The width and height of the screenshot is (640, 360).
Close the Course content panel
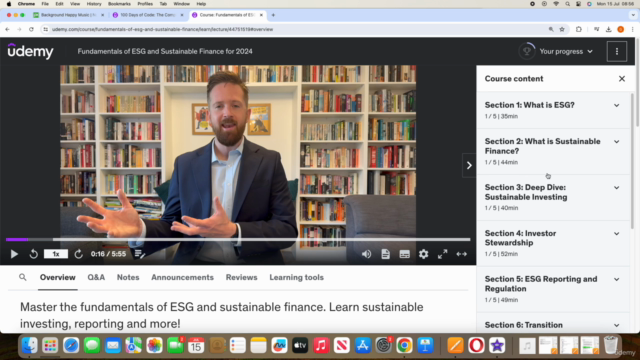pos(622,79)
